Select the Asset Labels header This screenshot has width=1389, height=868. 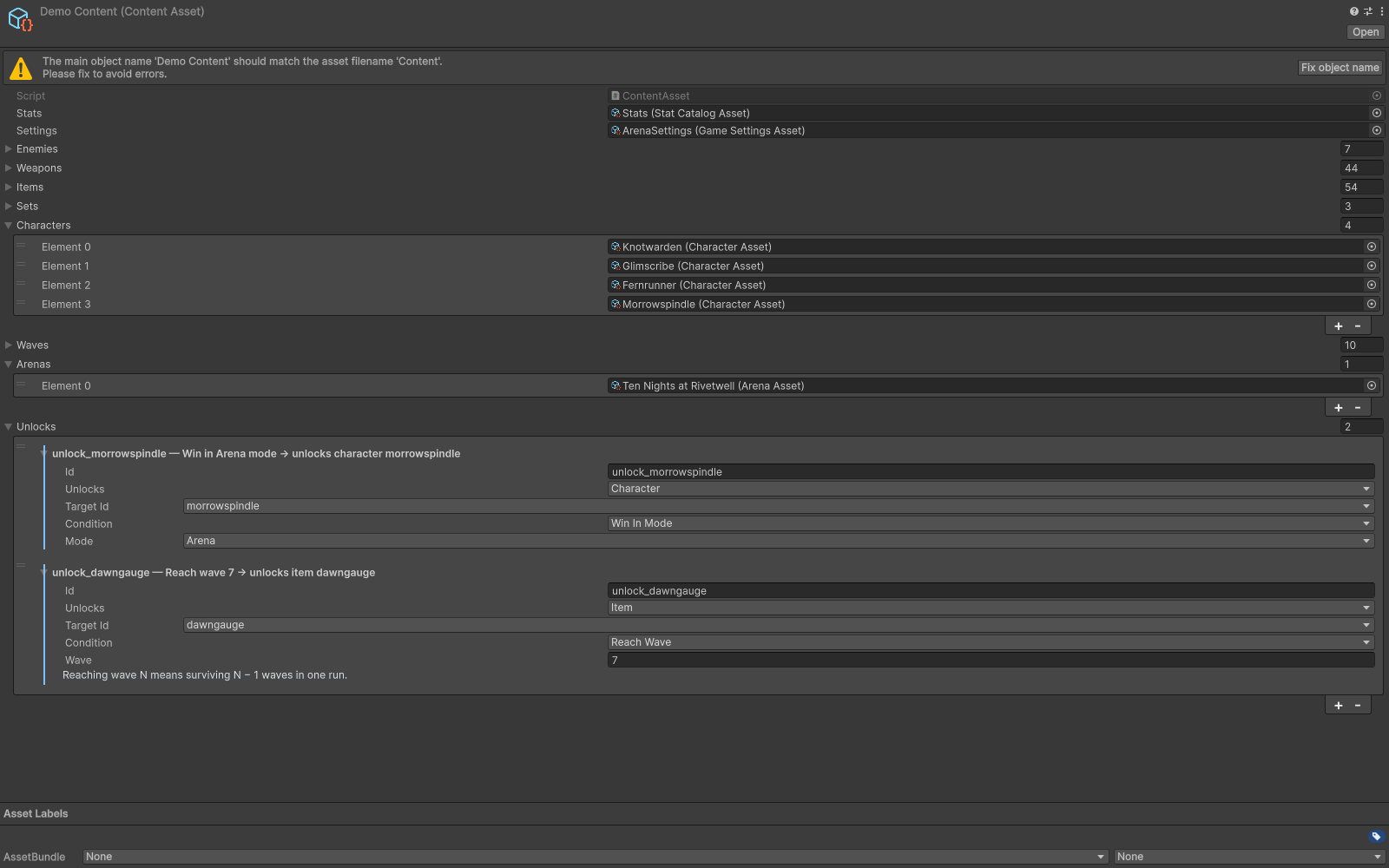pyautogui.click(x=36, y=813)
